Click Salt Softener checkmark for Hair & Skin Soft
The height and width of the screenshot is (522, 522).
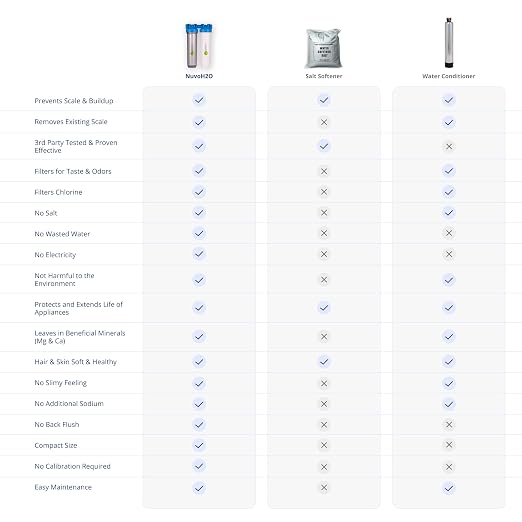click(324, 361)
